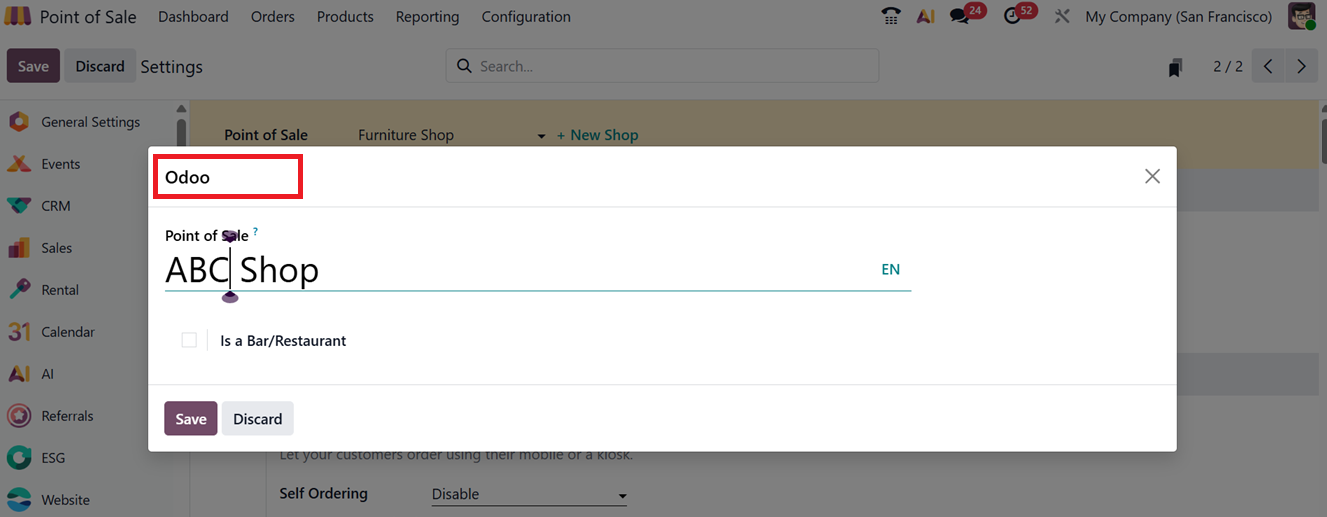
Task: Open the activities clock icon
Action: (1013, 17)
